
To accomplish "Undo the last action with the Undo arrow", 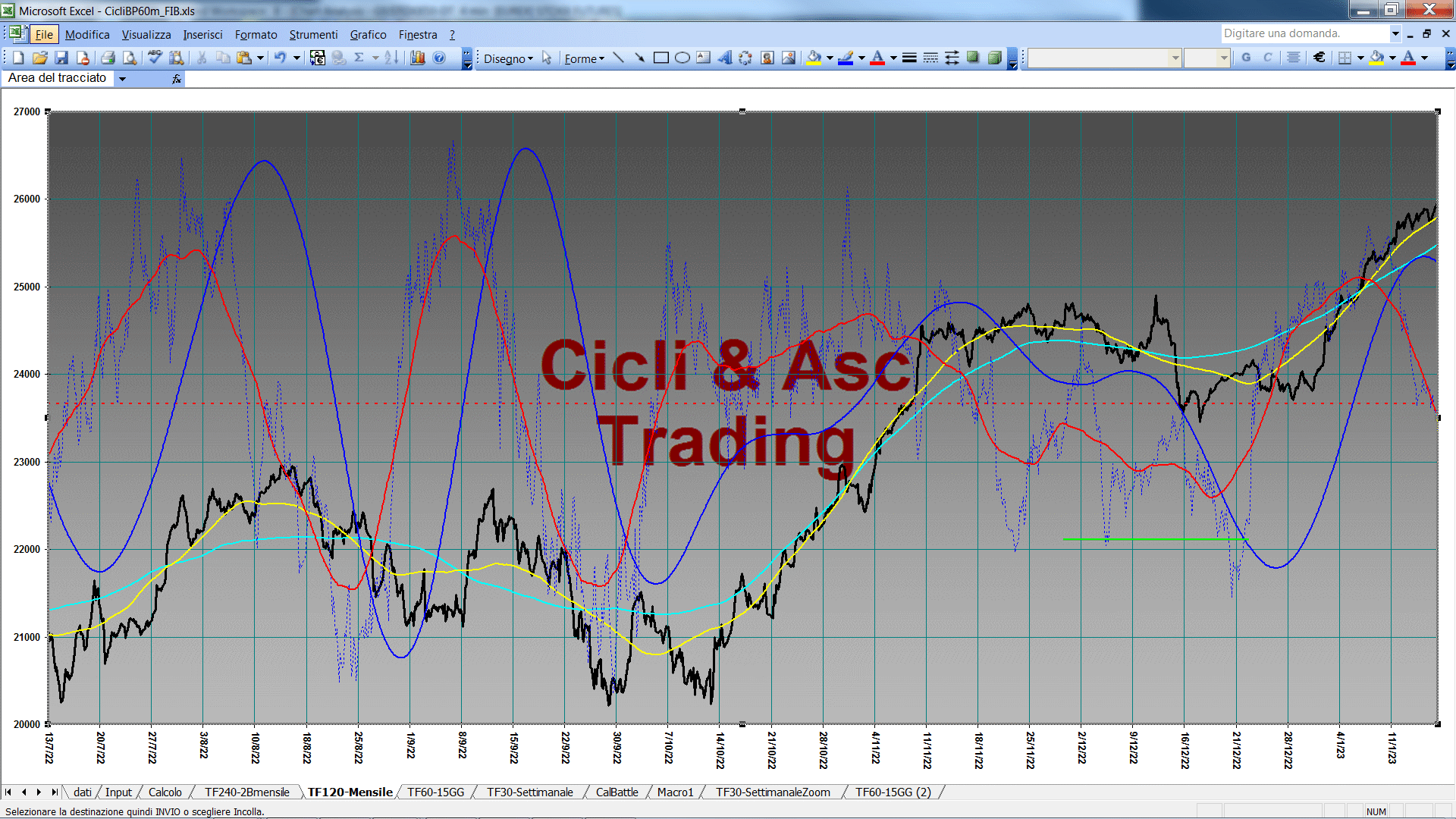I will coord(280,58).
